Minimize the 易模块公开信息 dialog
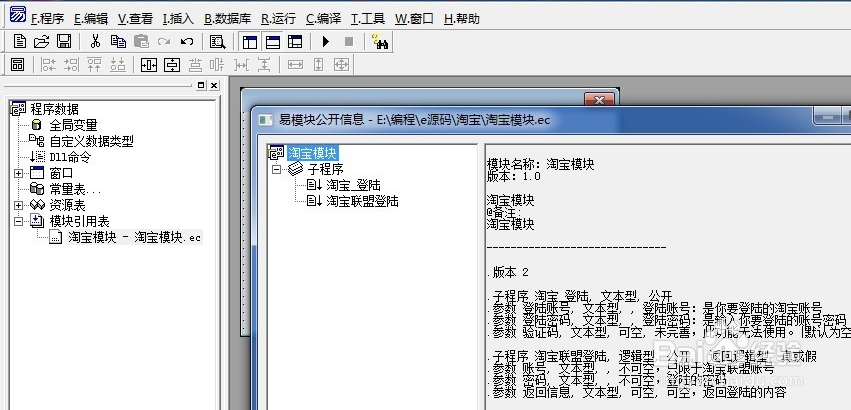Viewport: 851px width, 410px height. tap(827, 116)
